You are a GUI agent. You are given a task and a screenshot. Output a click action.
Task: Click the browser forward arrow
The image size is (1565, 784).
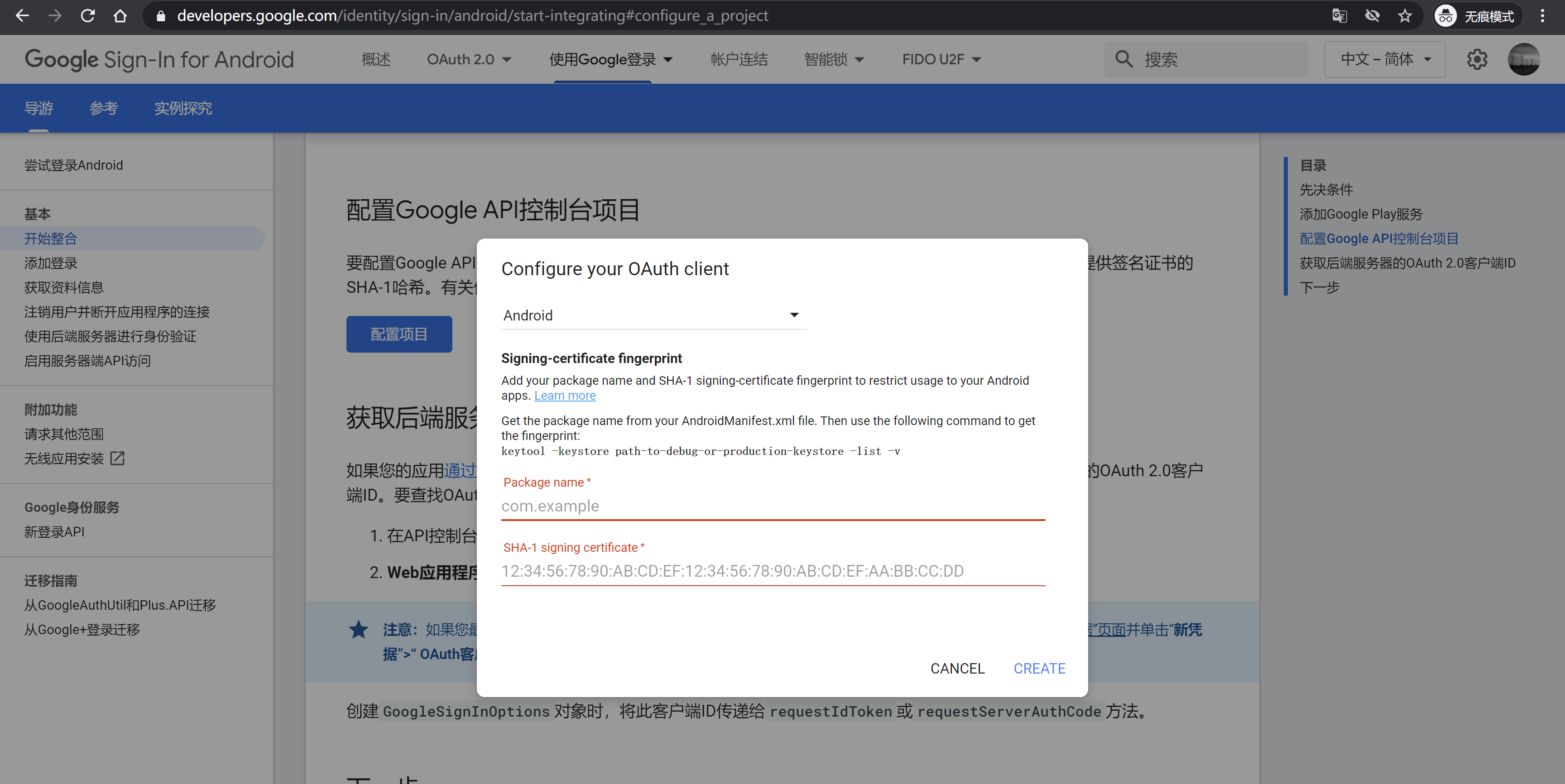tap(55, 16)
